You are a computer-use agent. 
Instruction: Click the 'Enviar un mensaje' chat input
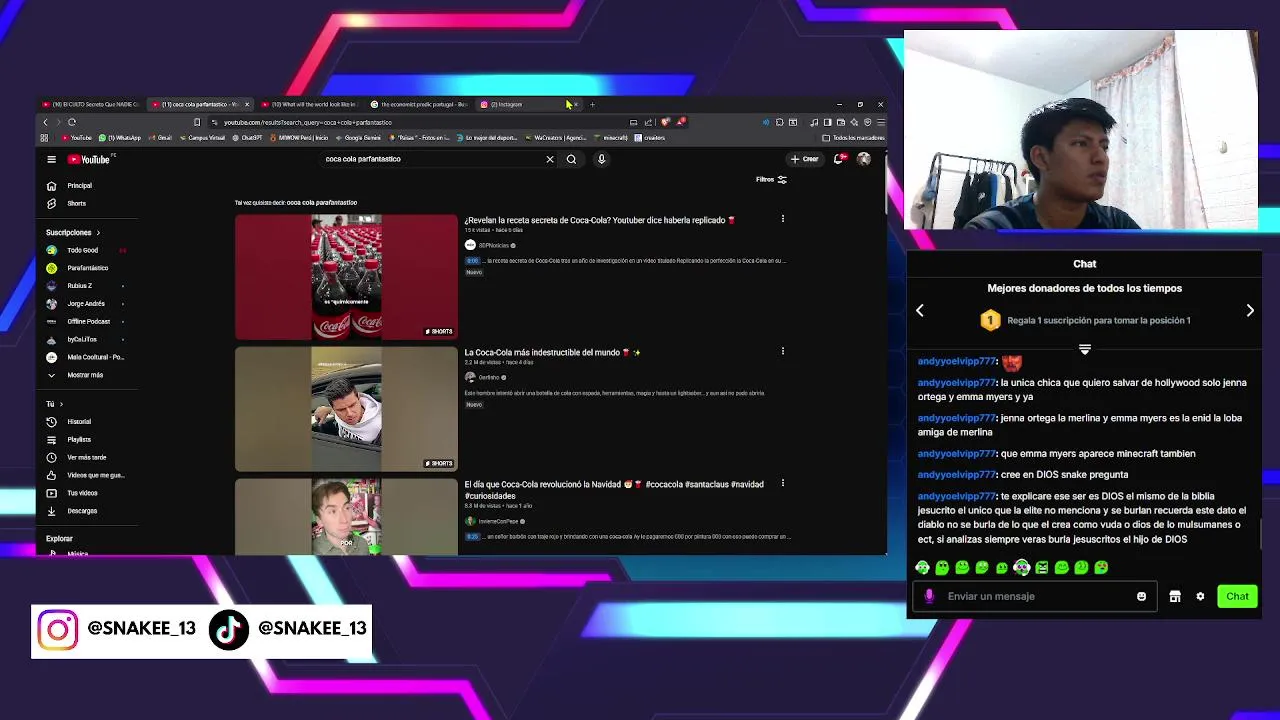(1035, 597)
